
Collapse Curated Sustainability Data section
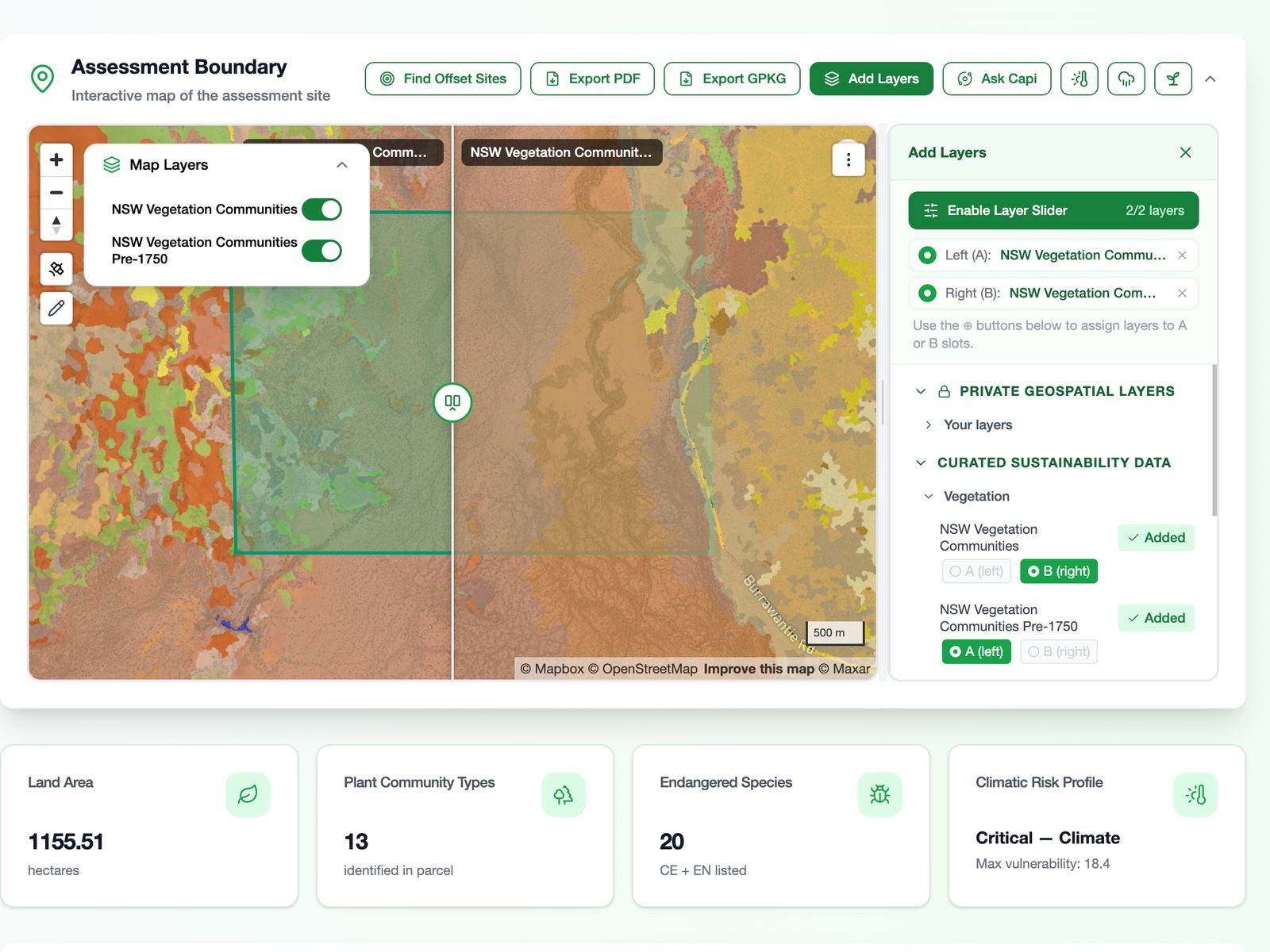pyautogui.click(x=921, y=463)
